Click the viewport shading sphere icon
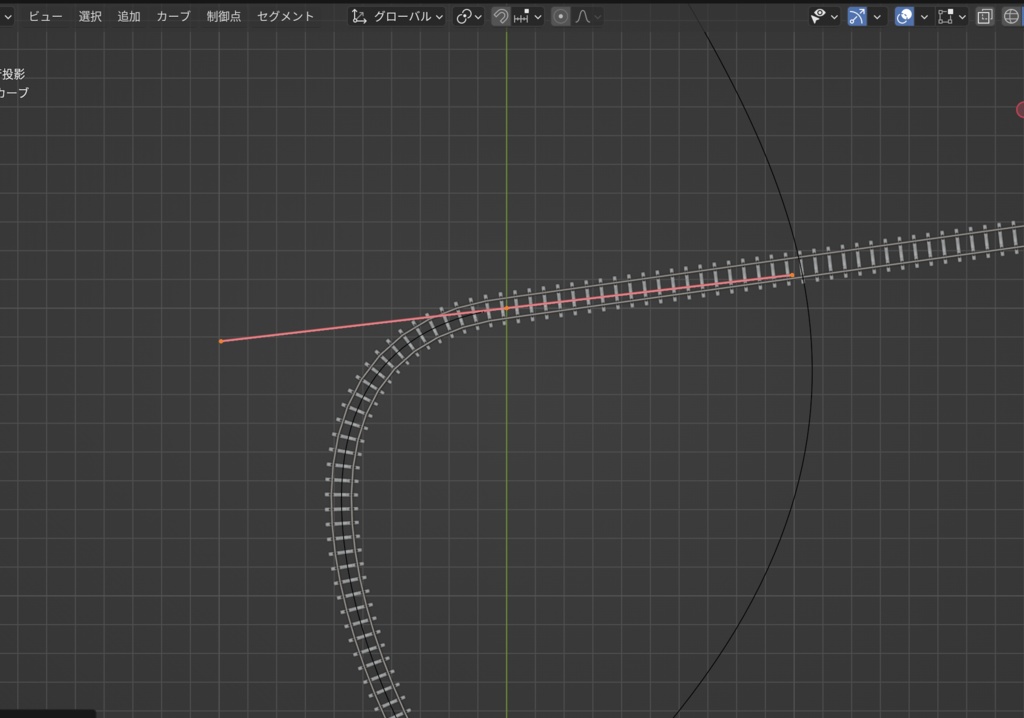This screenshot has width=1024, height=718. click(x=1012, y=16)
